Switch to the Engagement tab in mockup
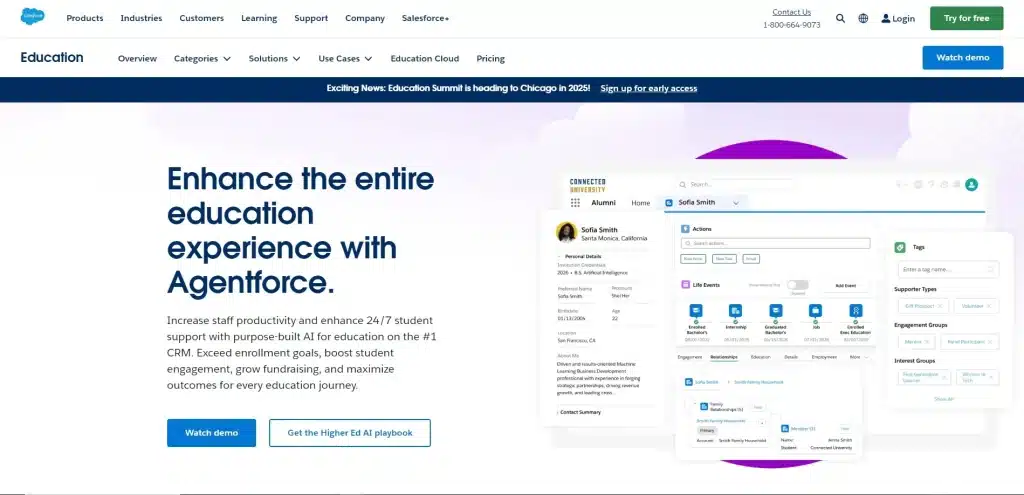The width and height of the screenshot is (1024, 495). 690,357
